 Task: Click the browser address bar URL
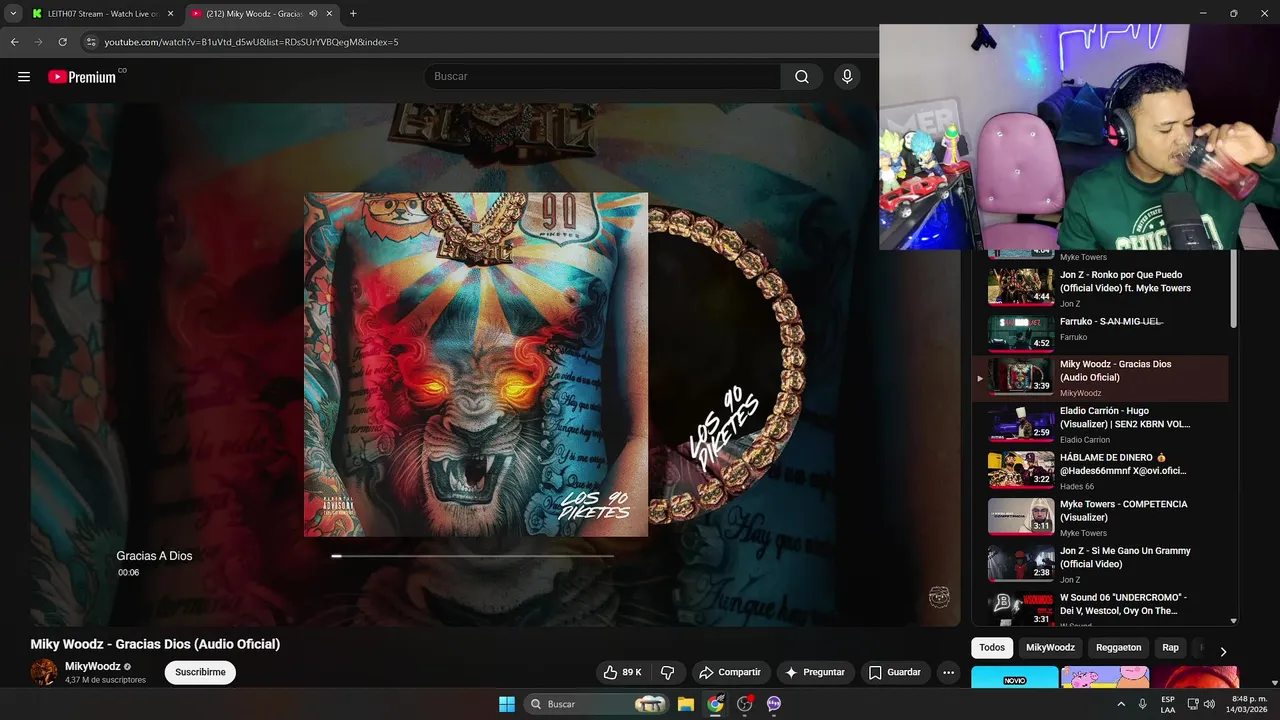[252, 42]
